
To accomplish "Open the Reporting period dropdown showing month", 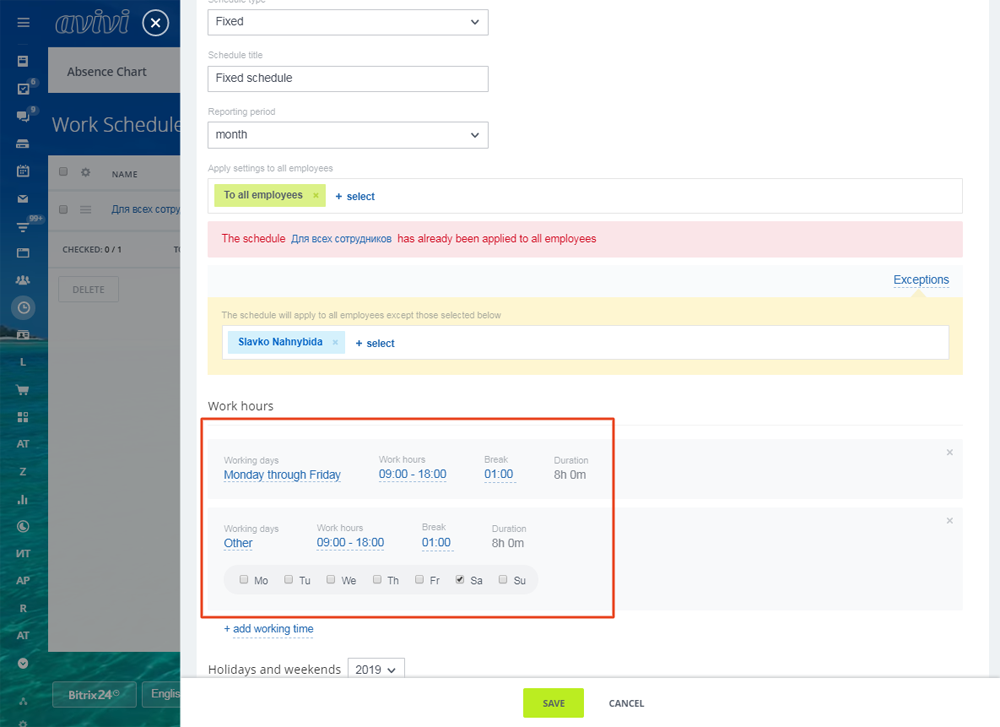I will [348, 135].
